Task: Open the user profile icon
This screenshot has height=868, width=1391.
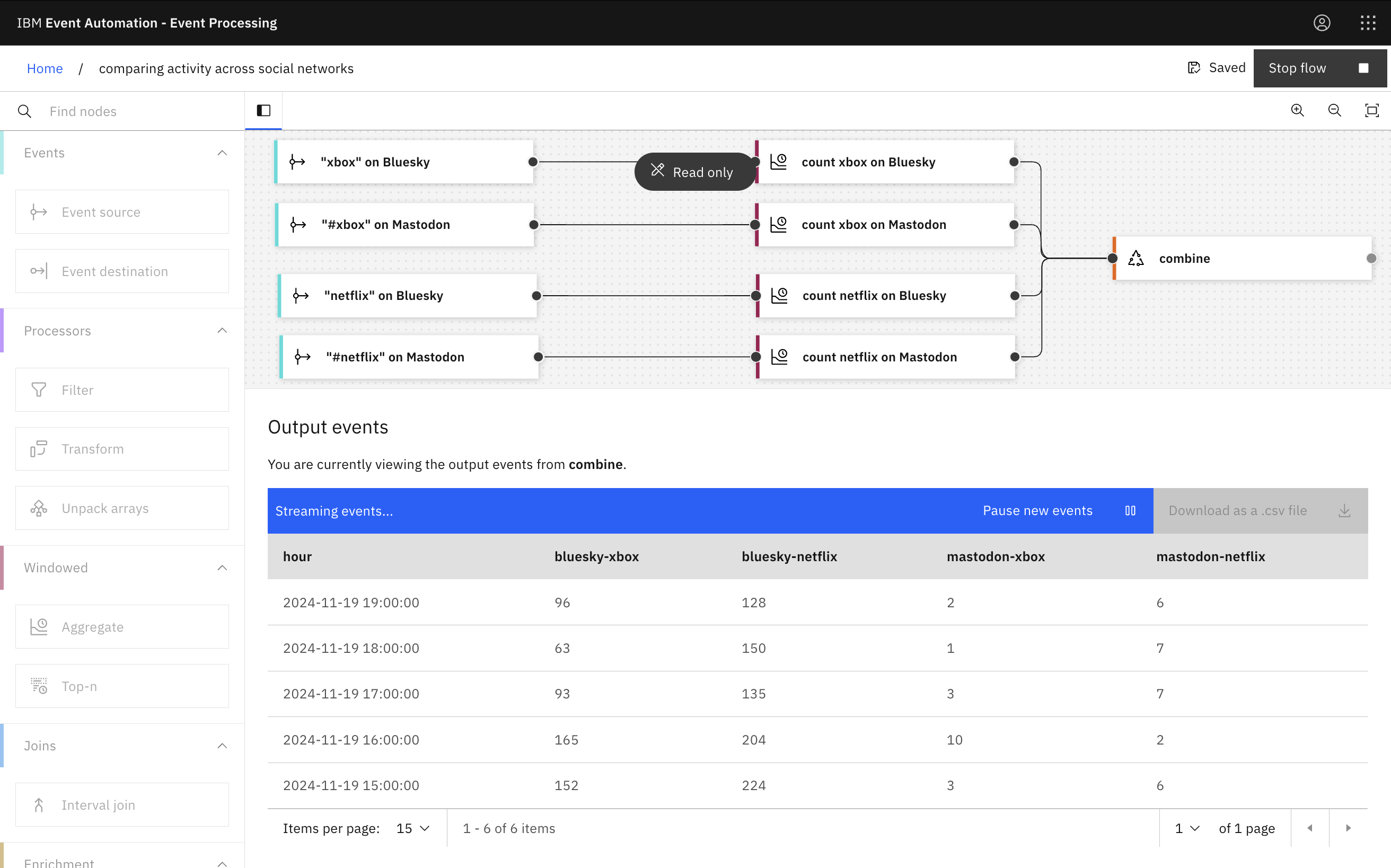Action: [1322, 23]
